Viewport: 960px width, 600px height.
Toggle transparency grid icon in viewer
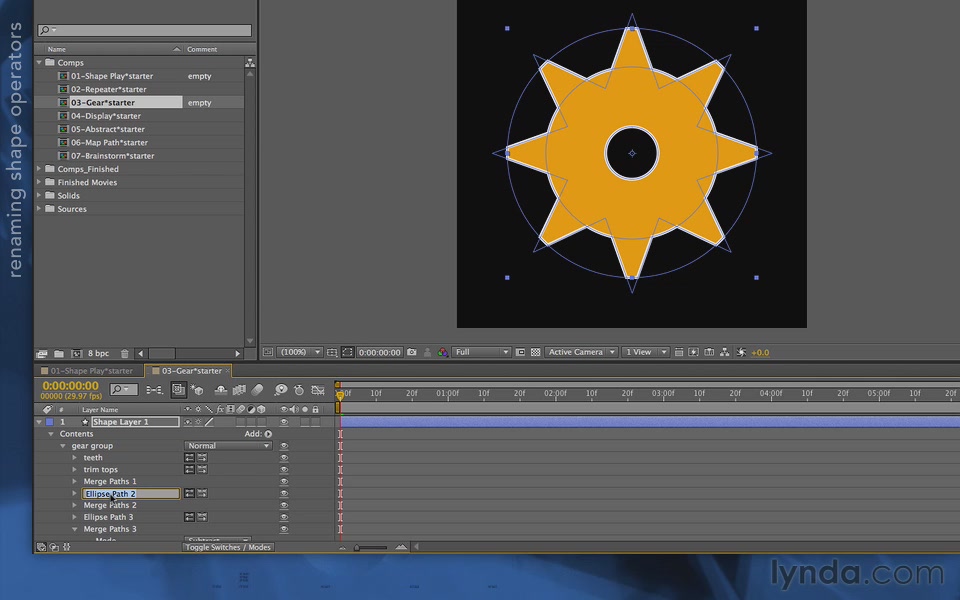click(x=536, y=352)
